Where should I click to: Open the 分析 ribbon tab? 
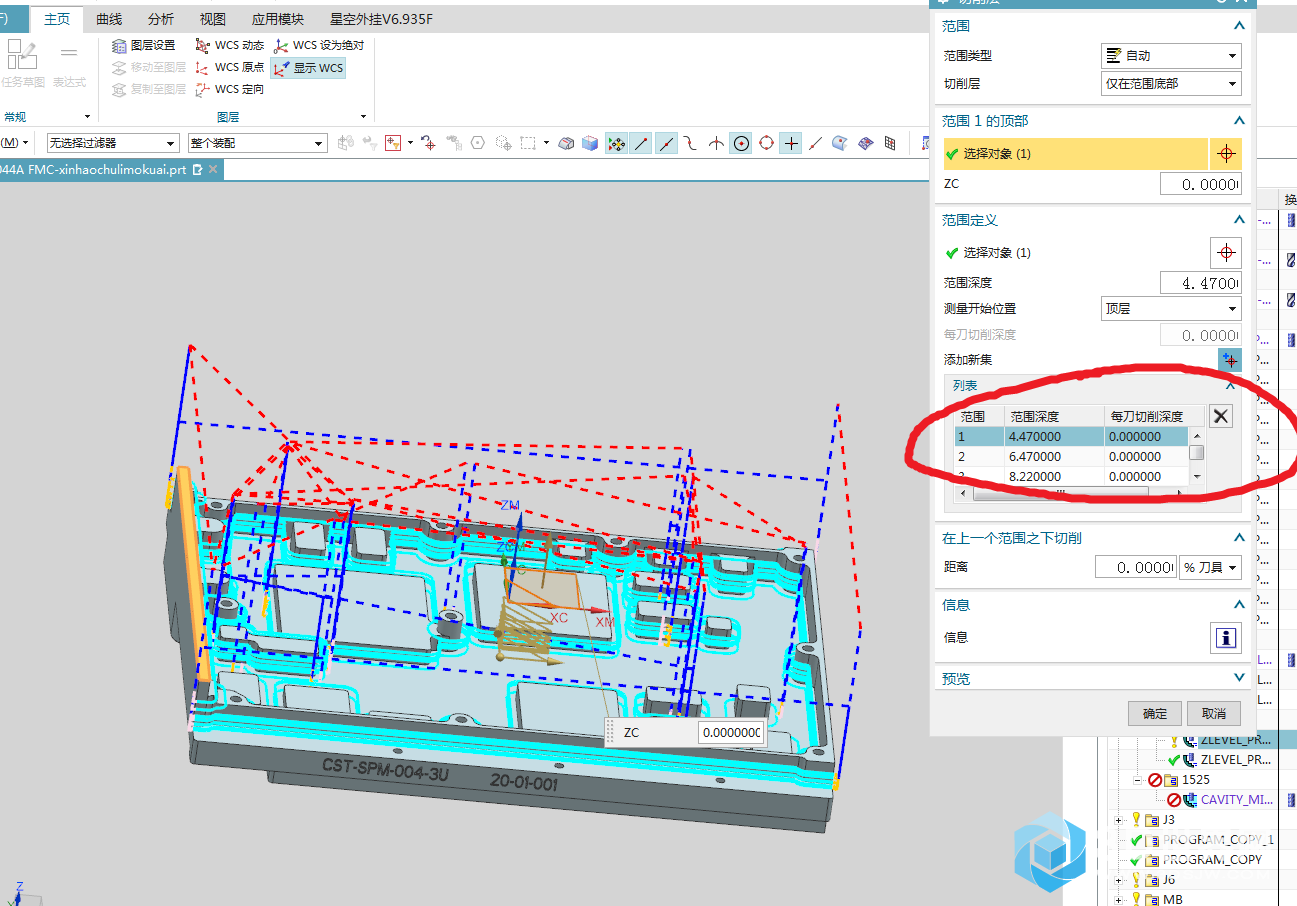(160, 19)
